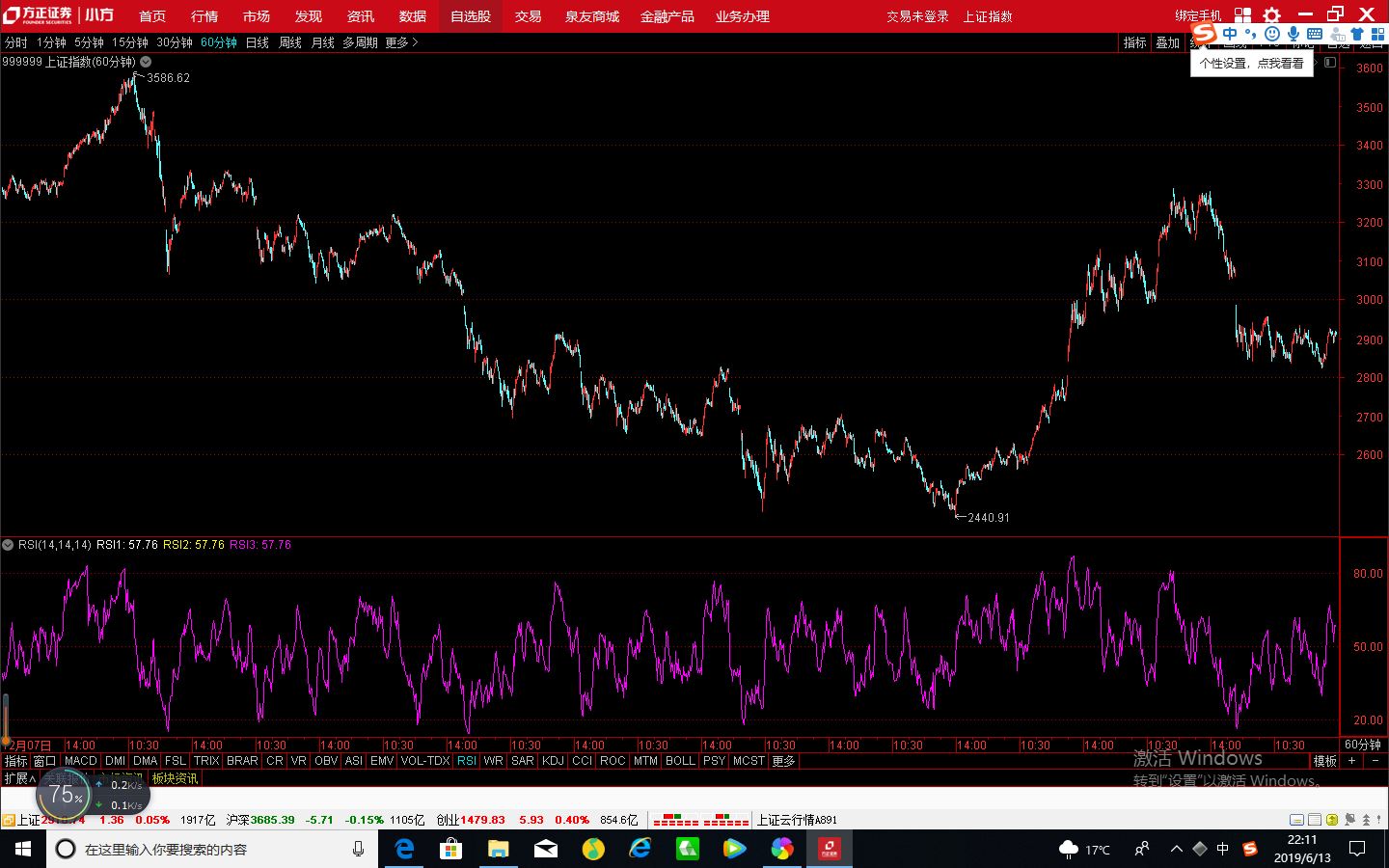Open Sogou soft keyboard icon
The image size is (1389, 868).
tap(1314, 35)
